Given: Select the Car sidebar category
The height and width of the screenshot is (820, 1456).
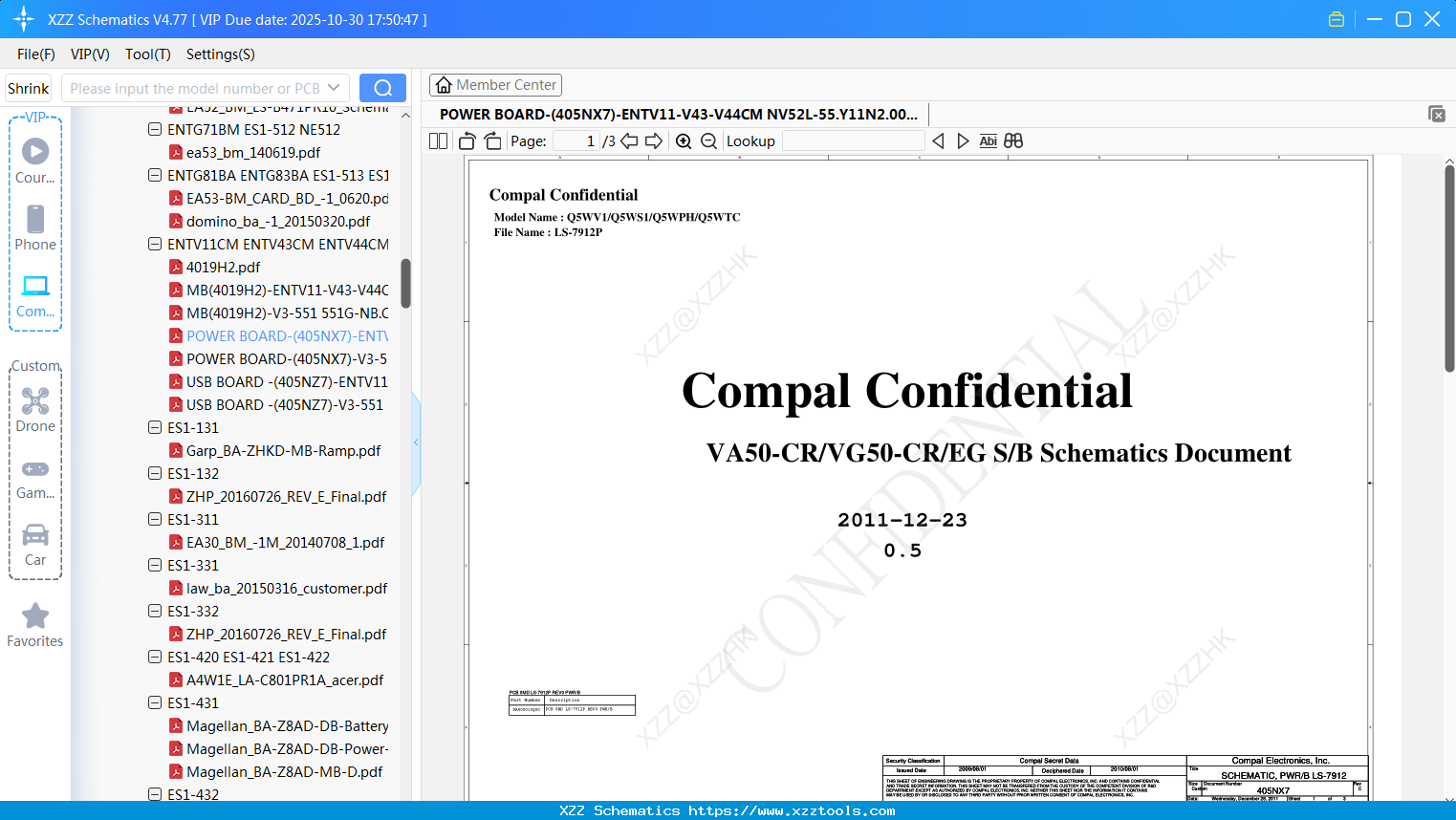Looking at the screenshot, I should tap(35, 544).
